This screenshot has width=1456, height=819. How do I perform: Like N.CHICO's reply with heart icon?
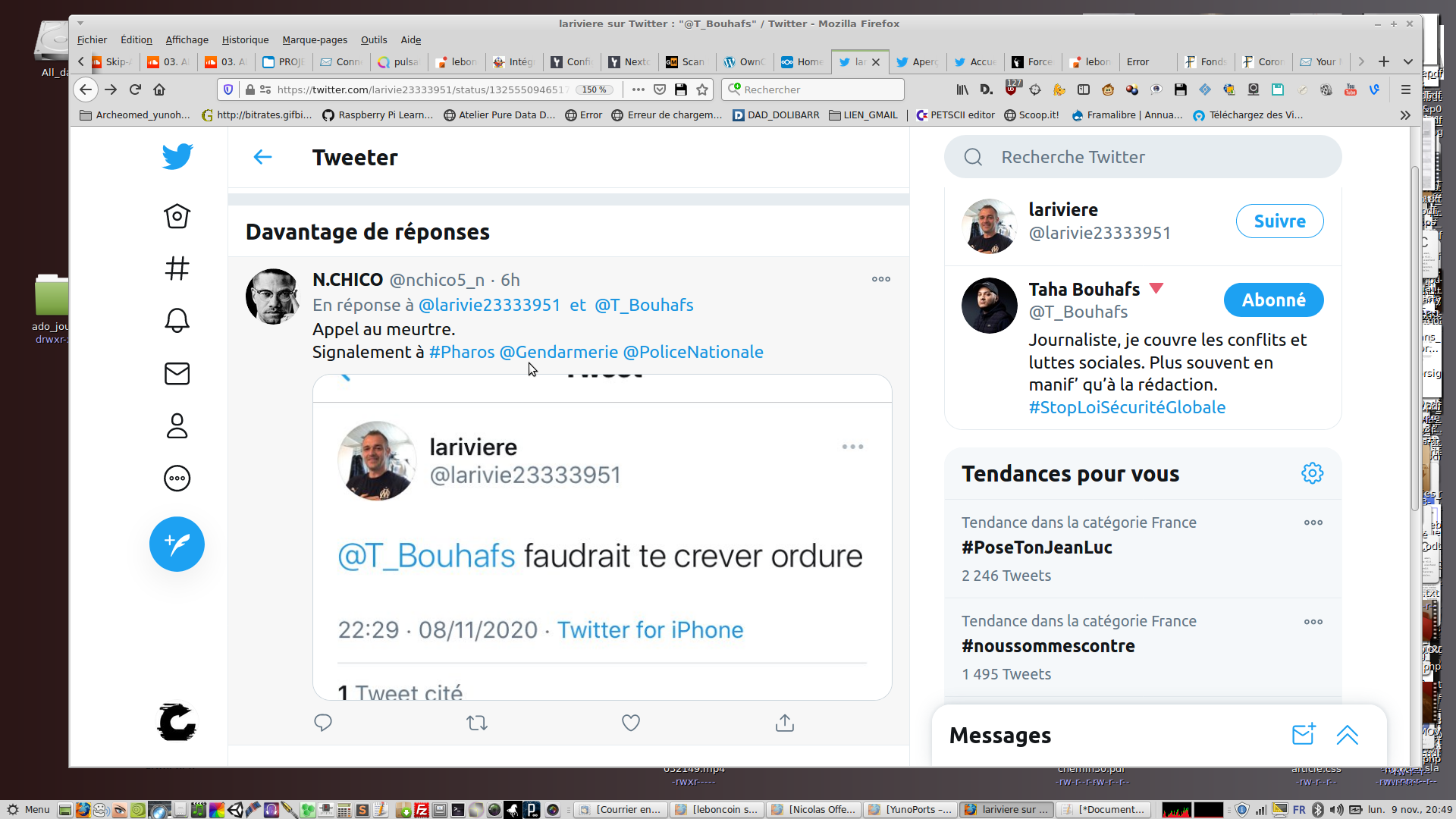click(631, 723)
